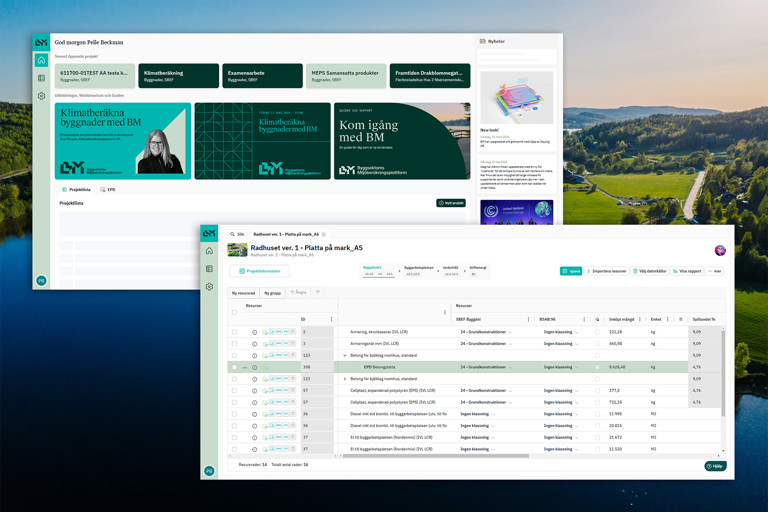Select the EPD Betongplatta row checkbox
This screenshot has width=768, height=512.
(x=235, y=367)
